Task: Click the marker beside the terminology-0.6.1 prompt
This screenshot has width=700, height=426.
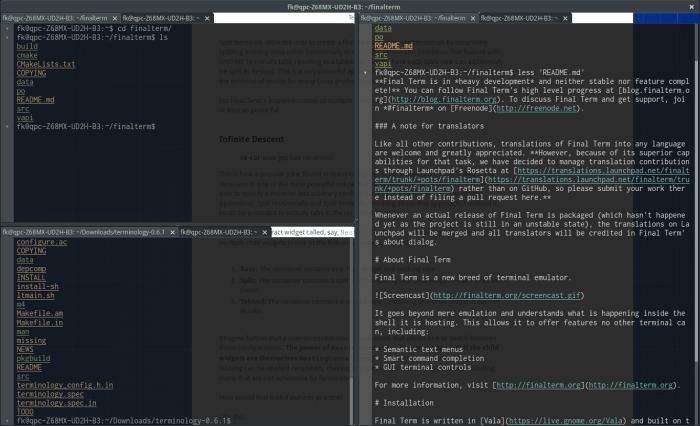Action: pos(7,421)
